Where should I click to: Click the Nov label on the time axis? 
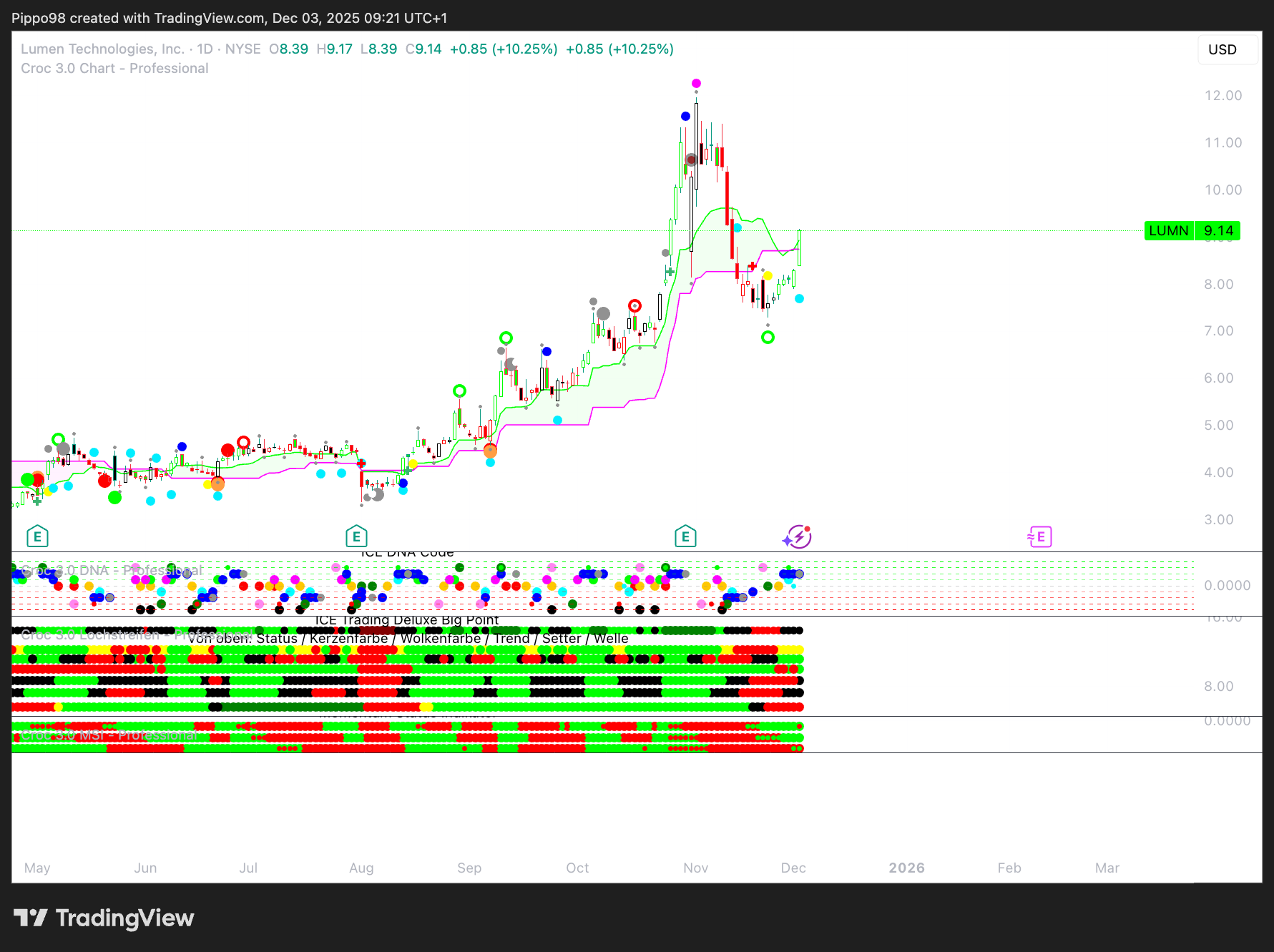[695, 868]
